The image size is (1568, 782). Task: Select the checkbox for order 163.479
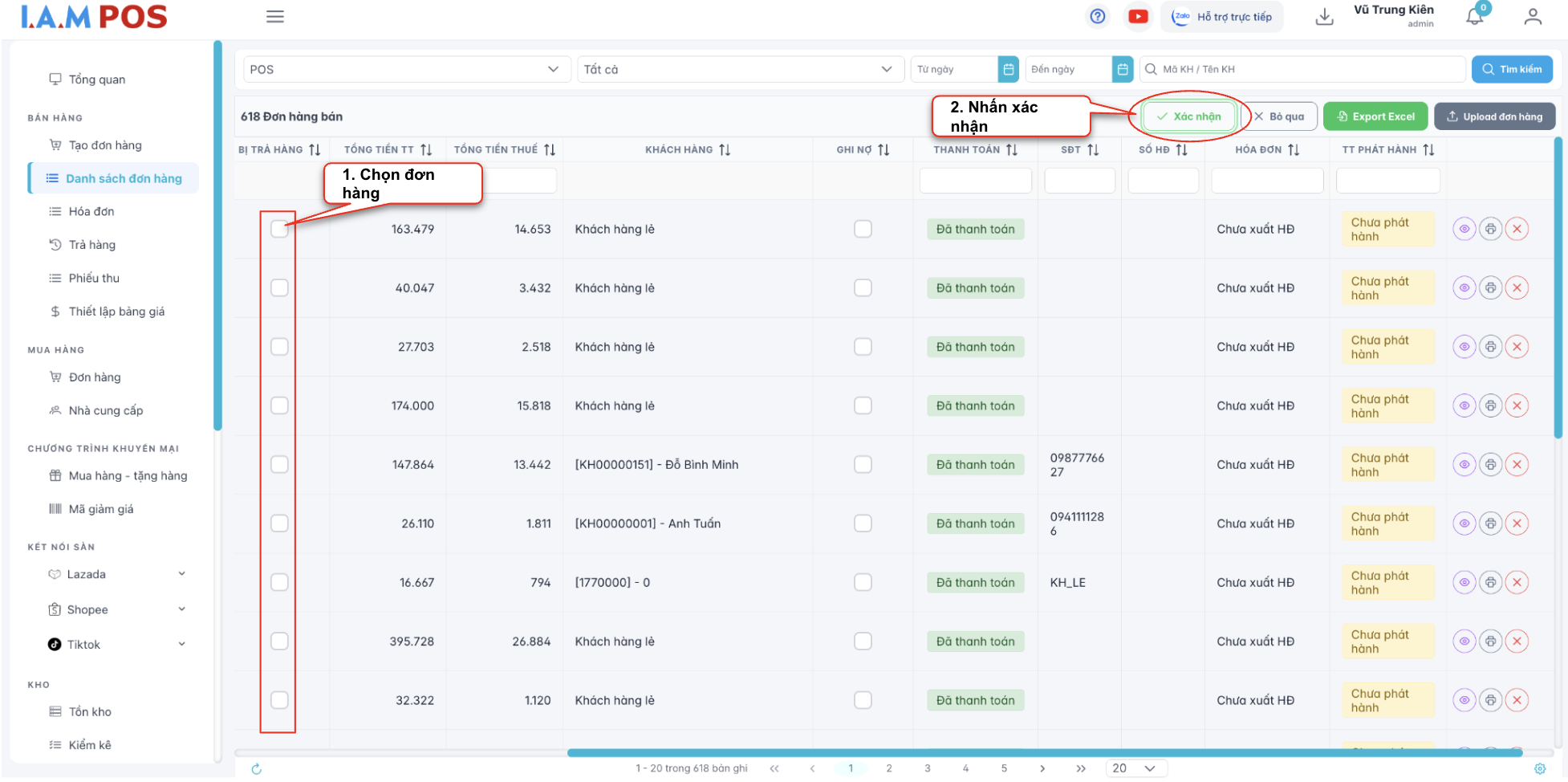point(279,230)
